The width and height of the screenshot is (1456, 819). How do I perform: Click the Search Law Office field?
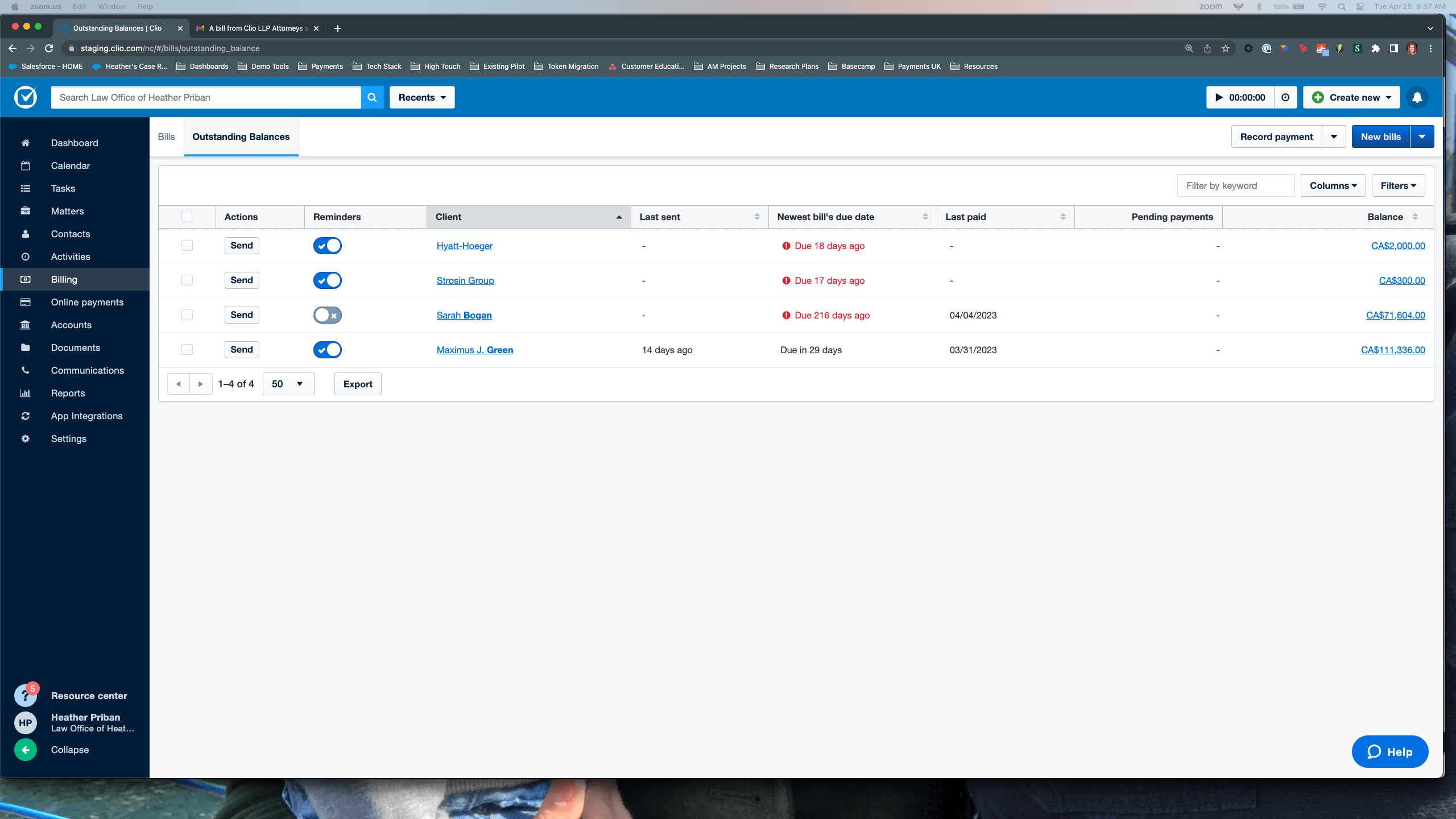[x=206, y=97]
